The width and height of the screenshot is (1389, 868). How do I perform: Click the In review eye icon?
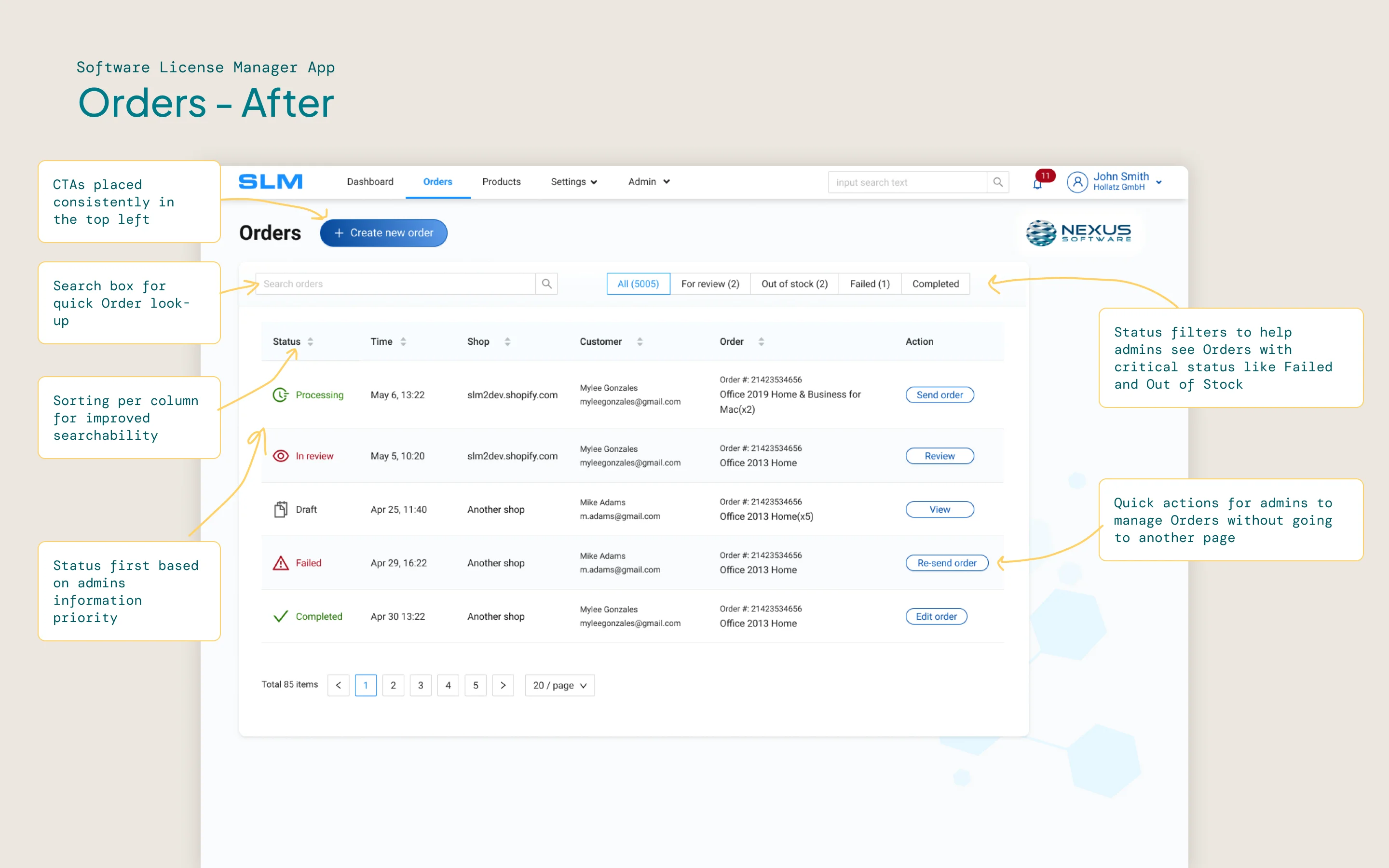[x=281, y=456]
